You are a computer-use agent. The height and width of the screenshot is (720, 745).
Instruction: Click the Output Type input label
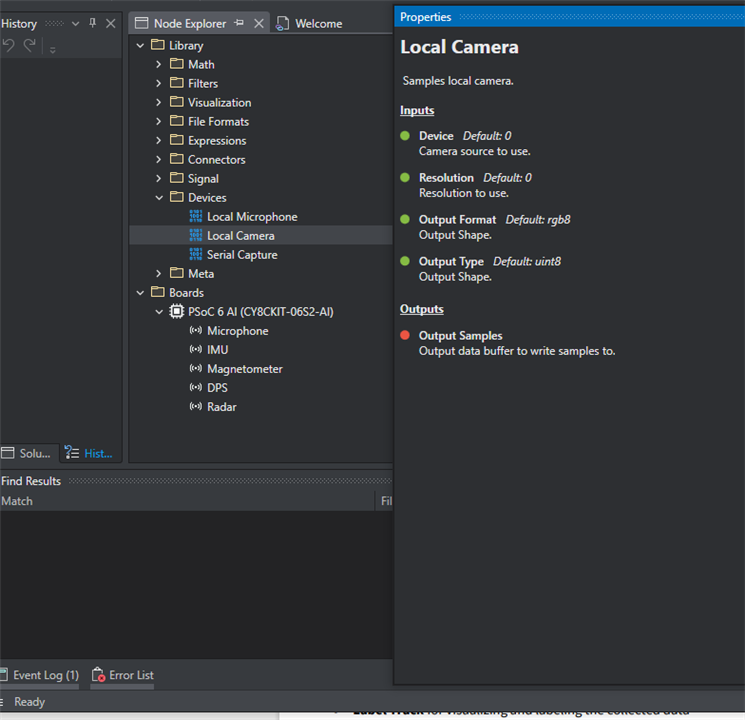point(451,261)
